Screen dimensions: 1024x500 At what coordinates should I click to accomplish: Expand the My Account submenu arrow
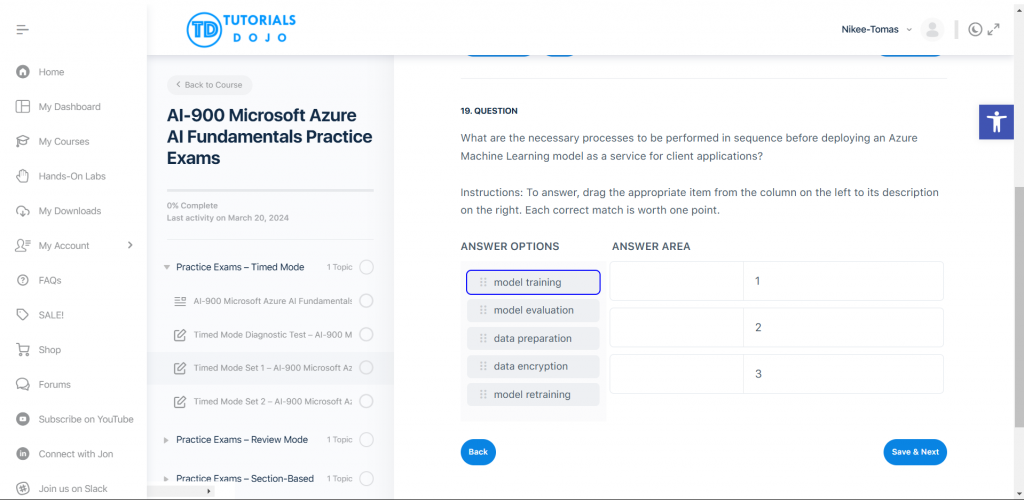130,245
